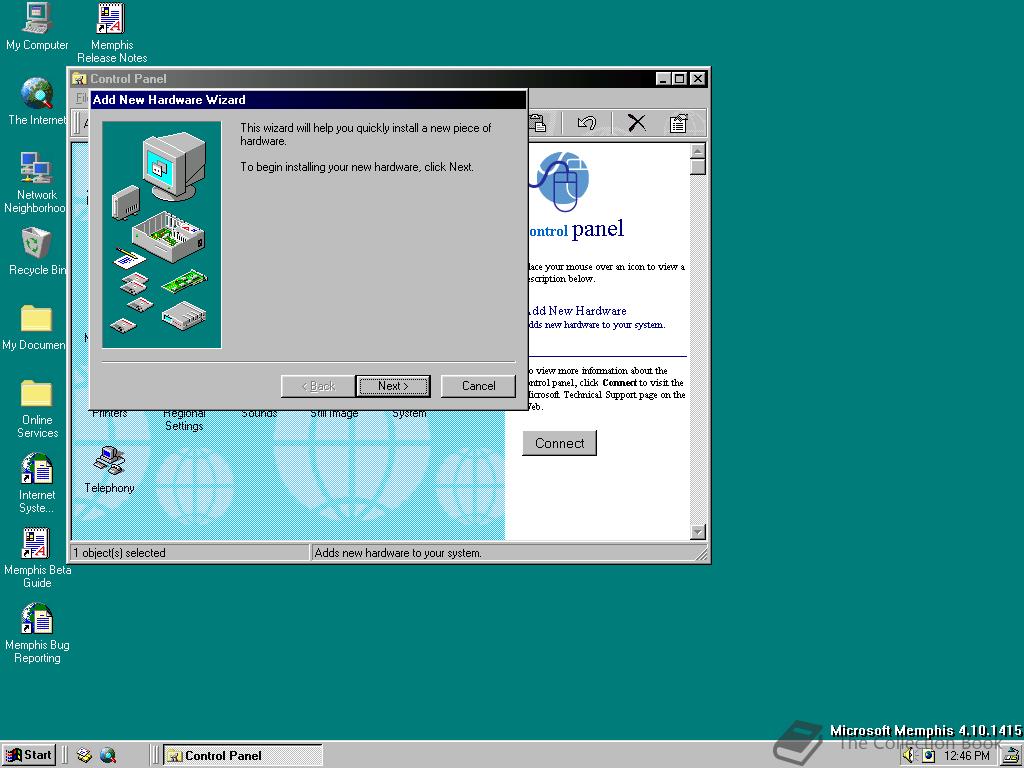
Task: Cancel the Add New Hardware Wizard
Action: pos(478,386)
